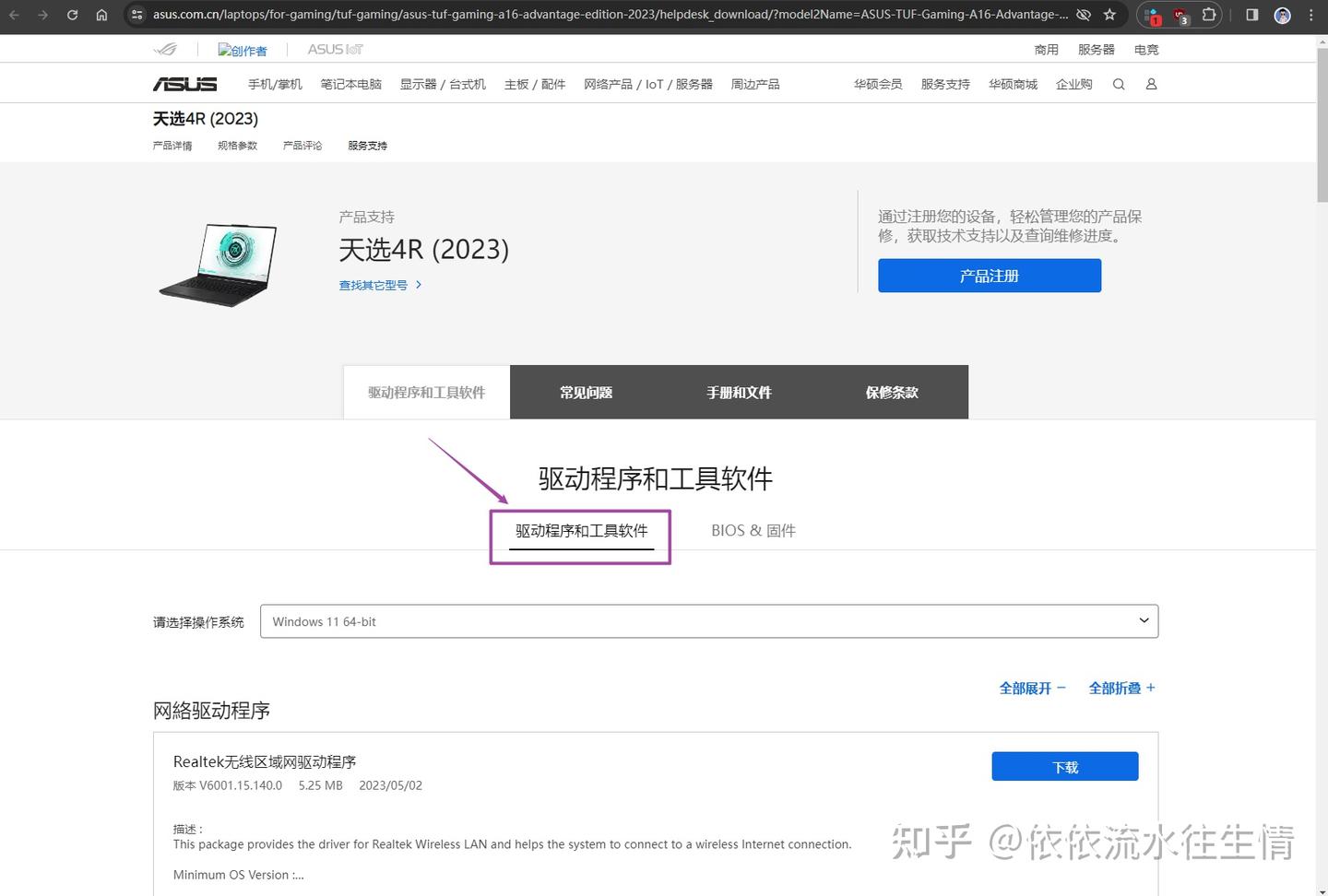Open the 显示器 / 台式机 menu

click(x=443, y=84)
